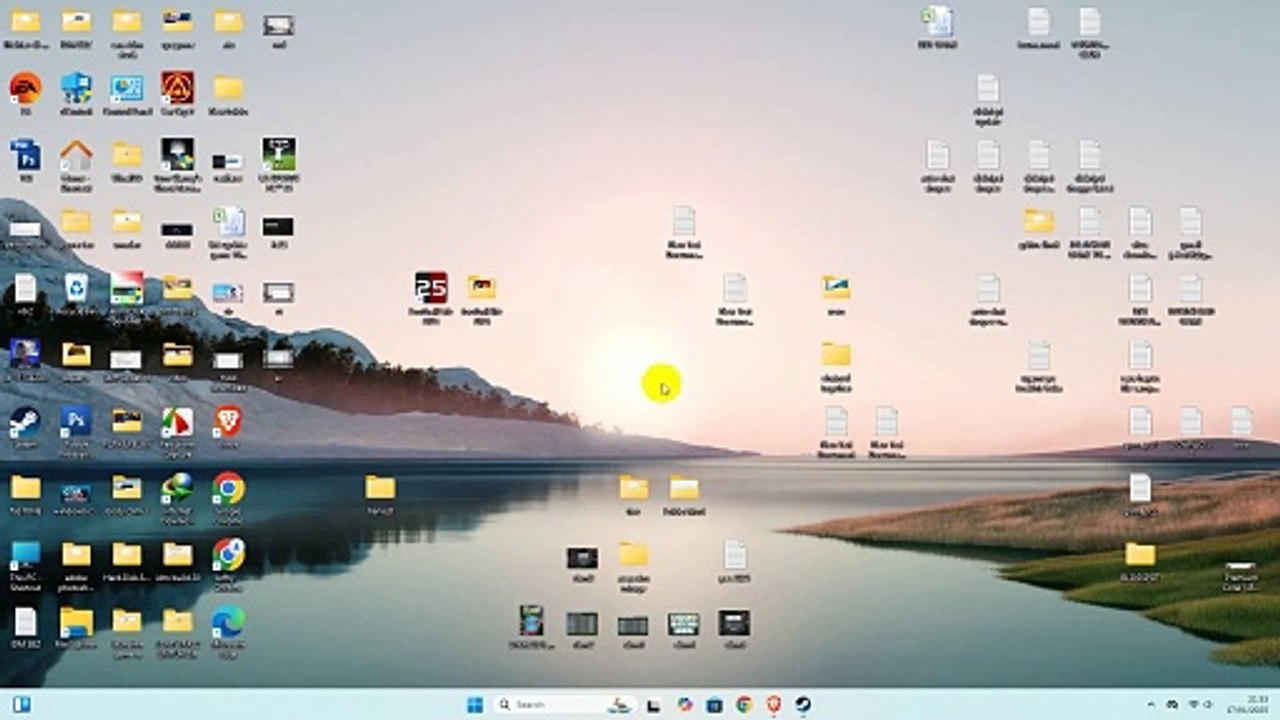Select the red-and-green triangle app shortcut
This screenshot has width=1280, height=720.
(x=178, y=421)
